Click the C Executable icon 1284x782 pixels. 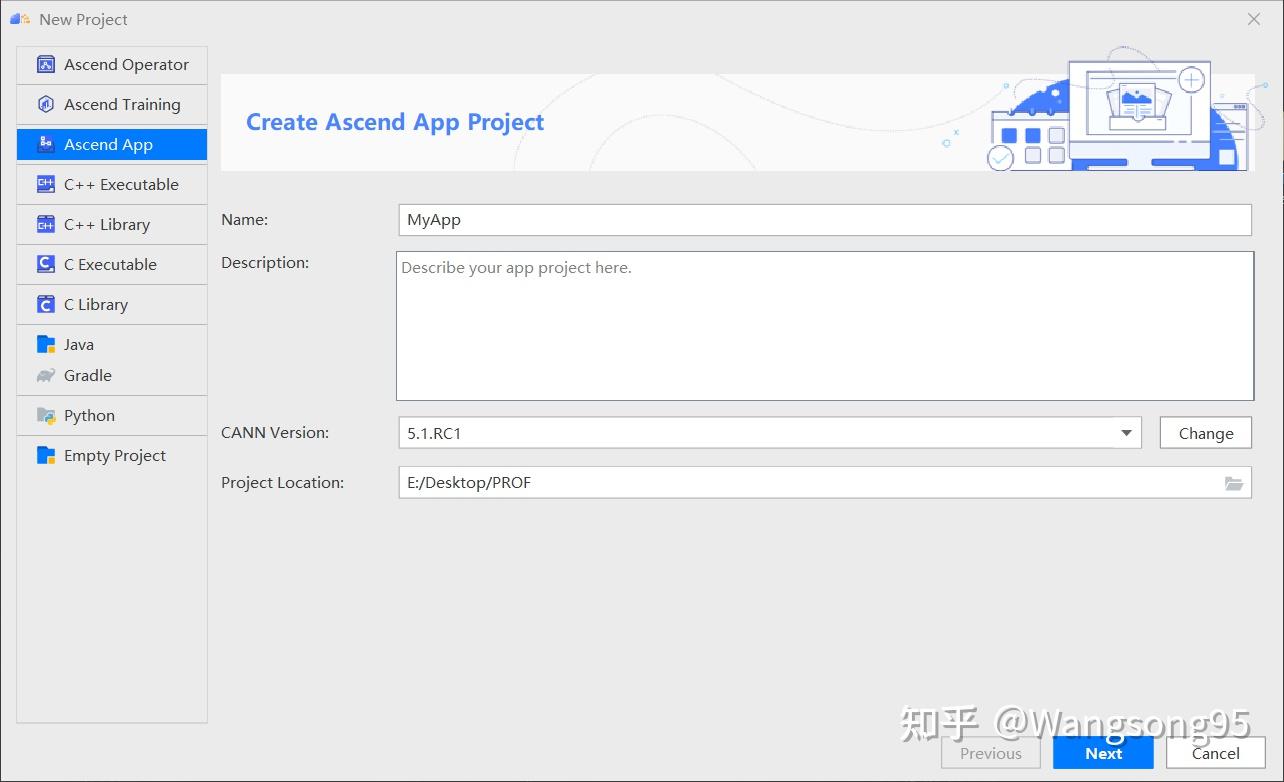click(x=45, y=264)
